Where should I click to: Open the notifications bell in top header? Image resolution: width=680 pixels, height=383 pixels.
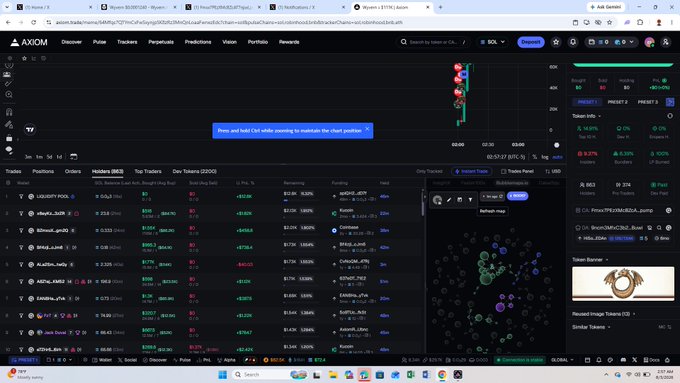click(x=573, y=42)
